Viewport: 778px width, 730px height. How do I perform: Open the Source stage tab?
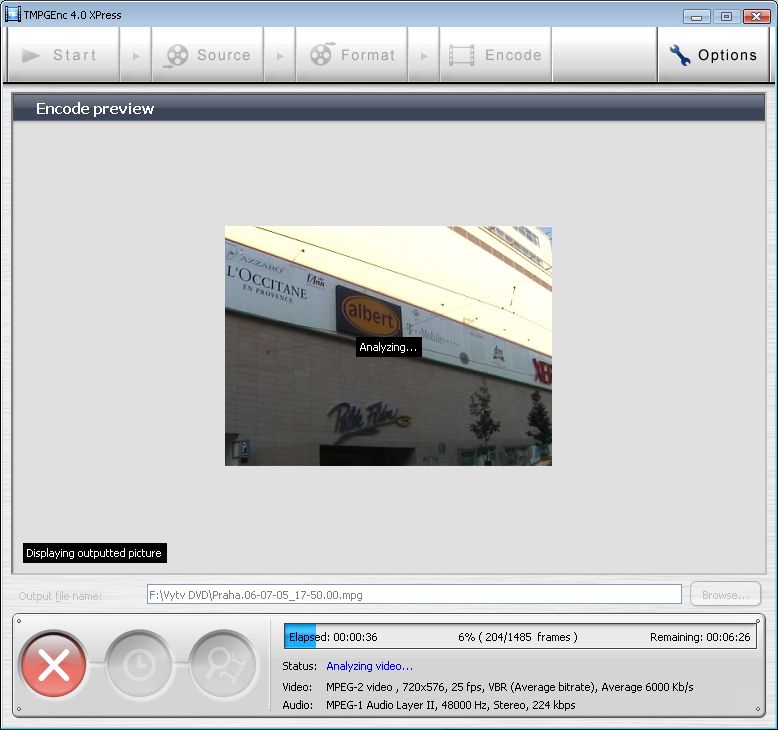pos(207,55)
